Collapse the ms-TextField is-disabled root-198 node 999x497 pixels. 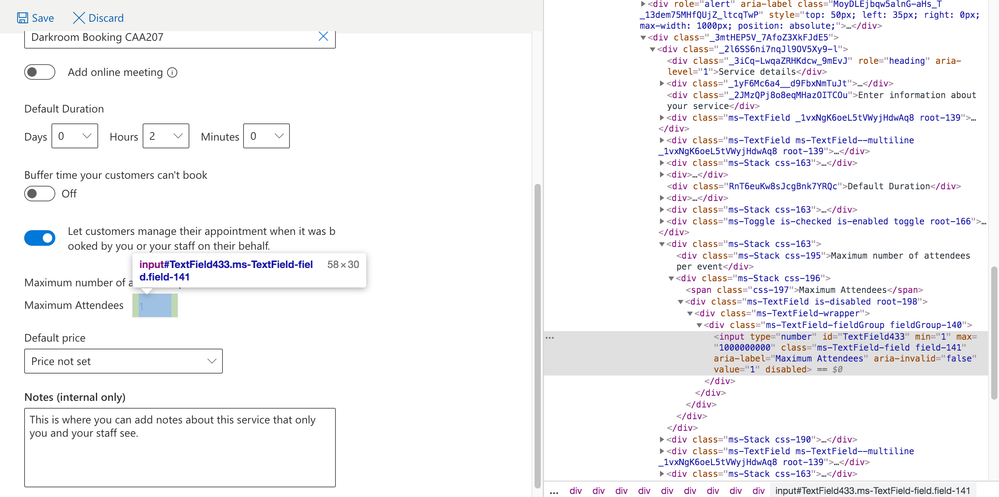coord(680,301)
